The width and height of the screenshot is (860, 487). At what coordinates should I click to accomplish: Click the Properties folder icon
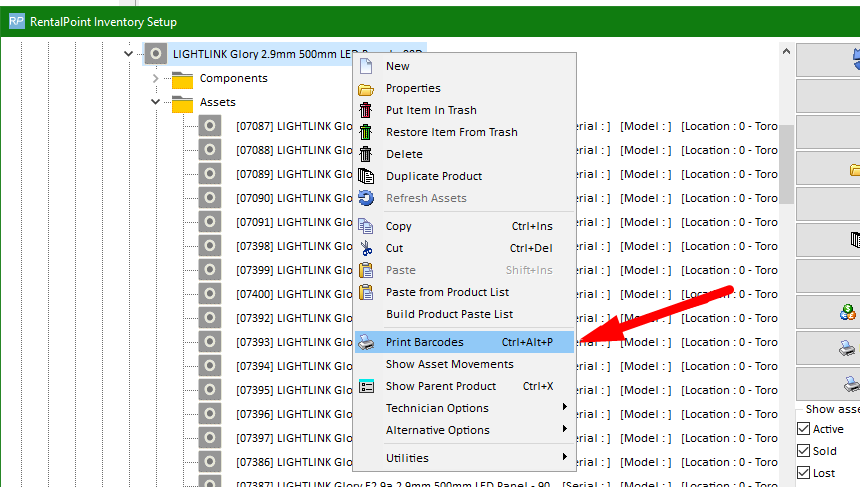coord(366,89)
